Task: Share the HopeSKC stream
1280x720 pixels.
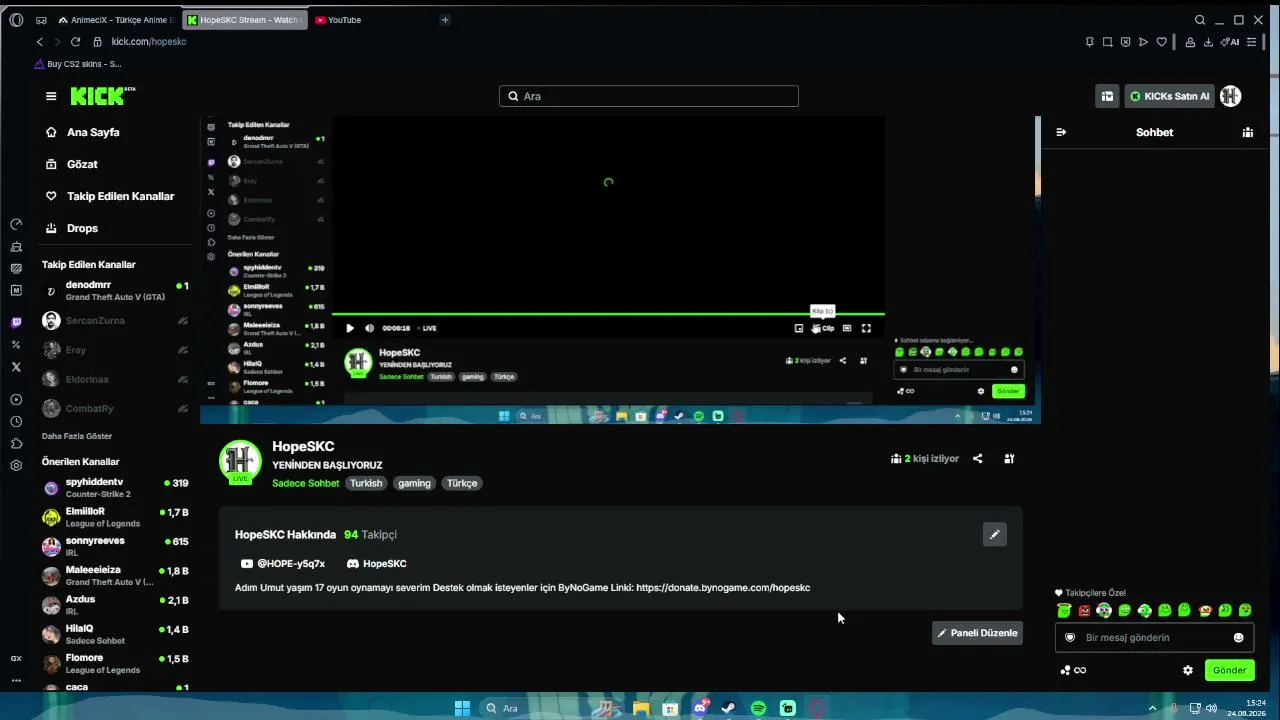Action: 978,459
